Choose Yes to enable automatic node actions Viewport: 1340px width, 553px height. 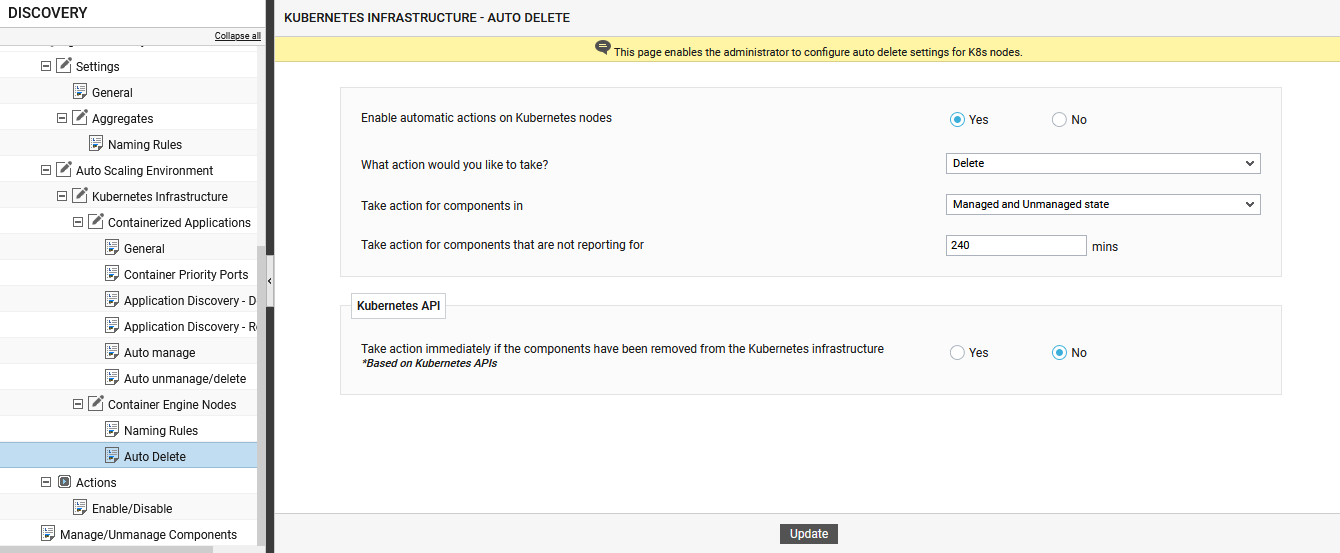(x=957, y=120)
